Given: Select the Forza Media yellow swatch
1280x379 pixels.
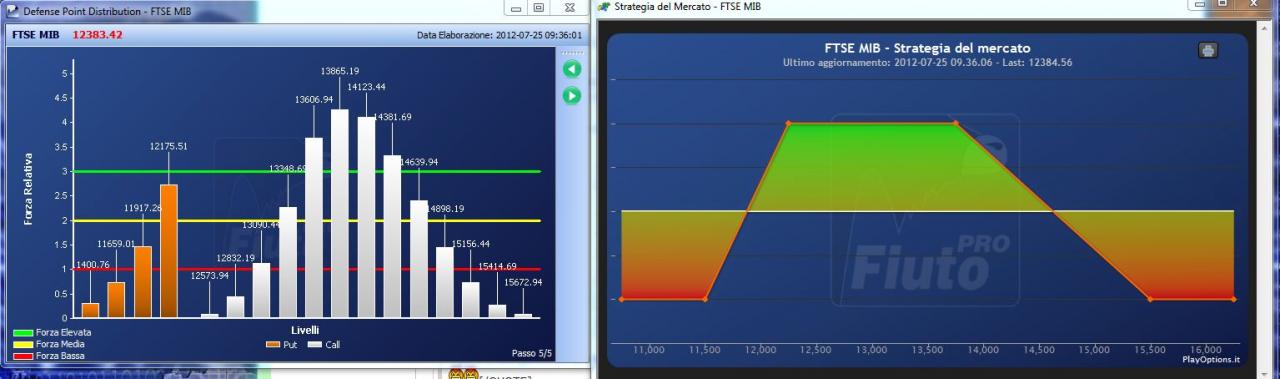Looking at the screenshot, I should pos(23,344).
